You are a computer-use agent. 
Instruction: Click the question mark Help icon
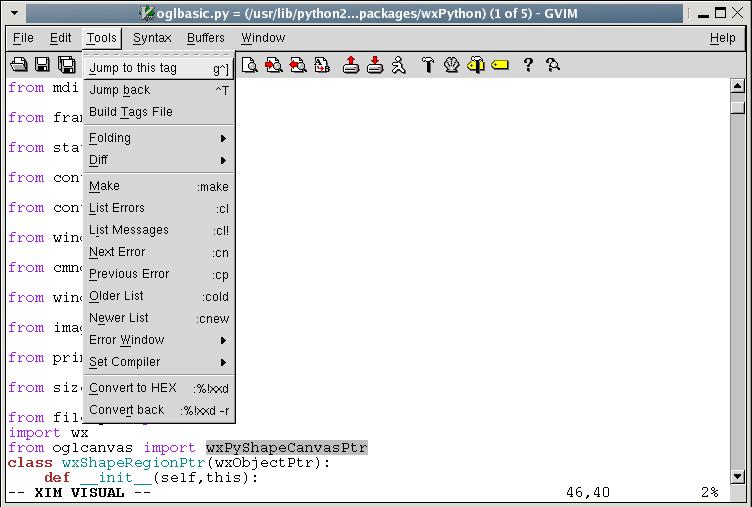528,65
